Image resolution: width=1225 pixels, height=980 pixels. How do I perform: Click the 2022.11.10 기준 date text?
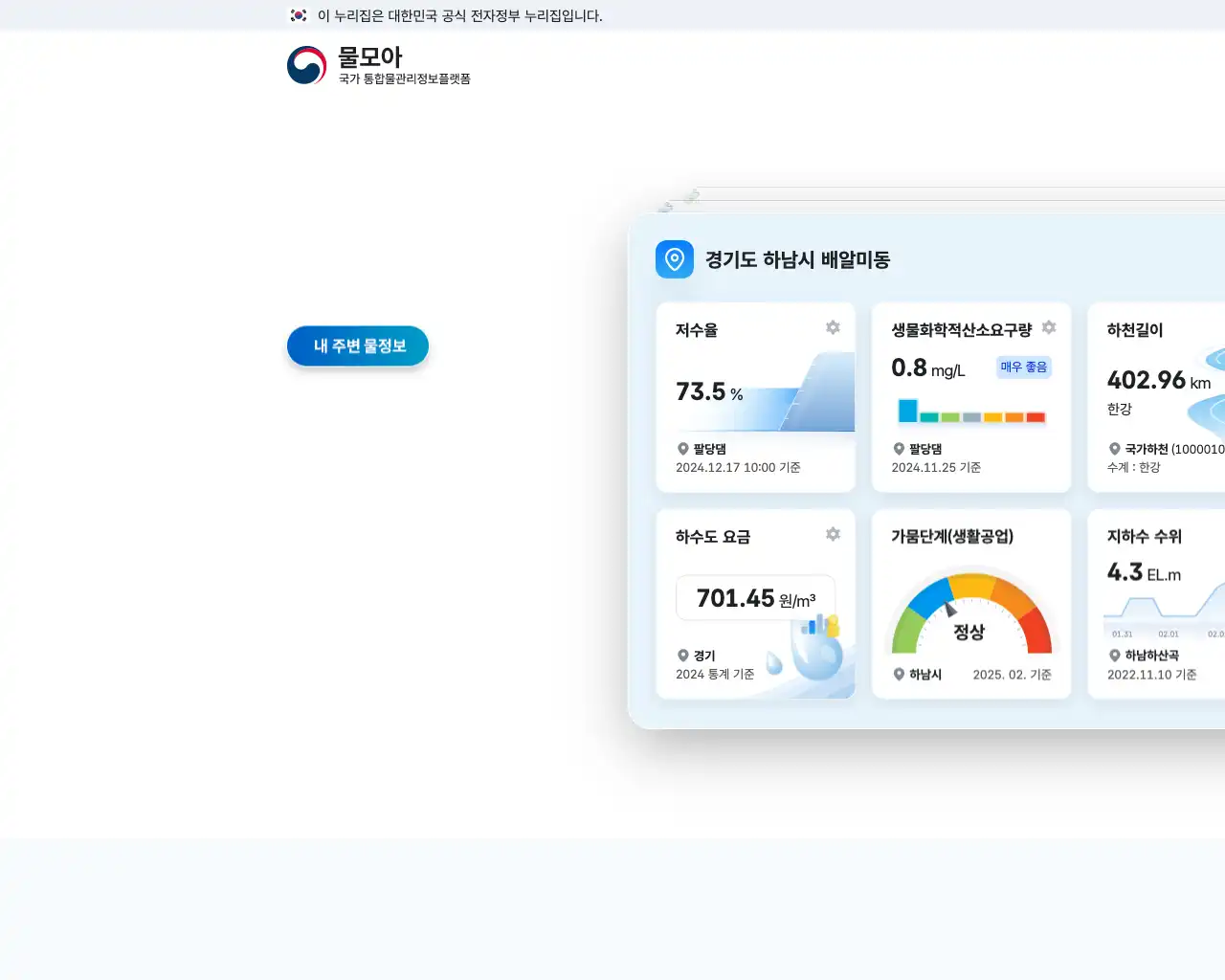pos(1152,675)
